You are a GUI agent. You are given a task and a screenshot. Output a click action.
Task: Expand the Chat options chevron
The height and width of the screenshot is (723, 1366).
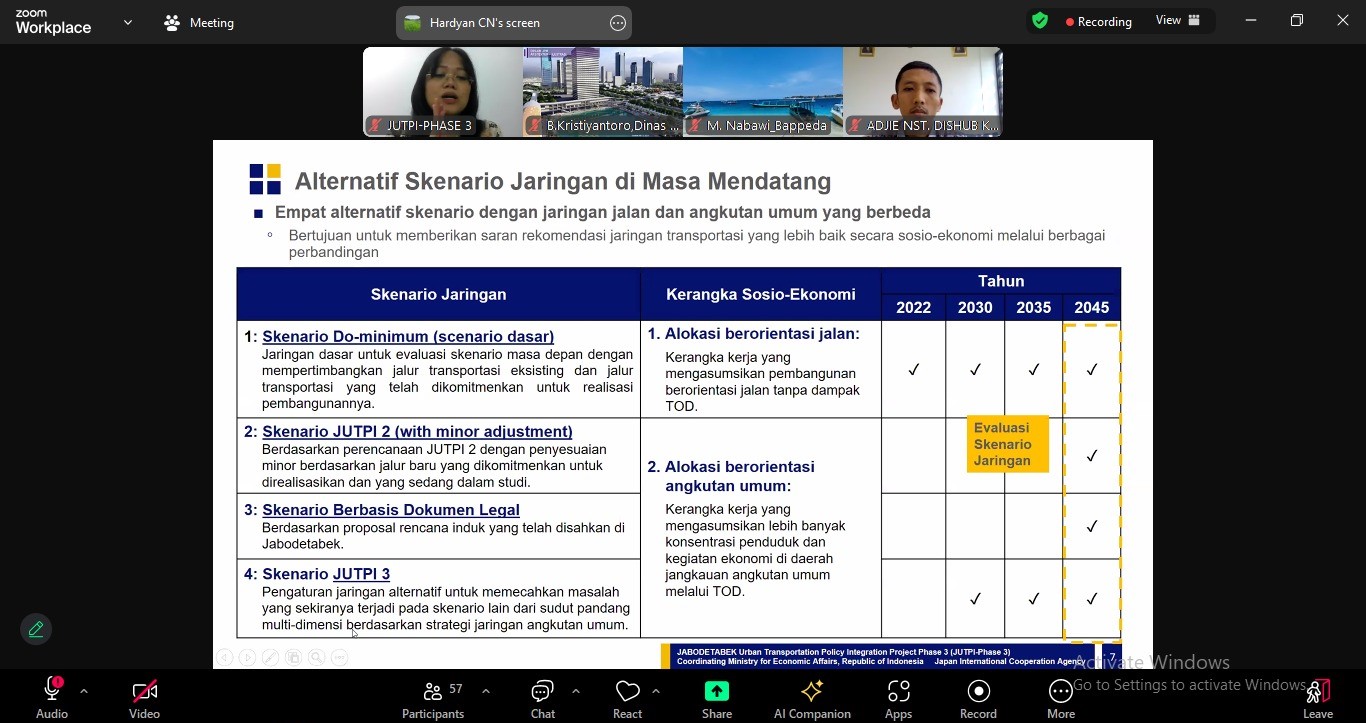tap(576, 691)
